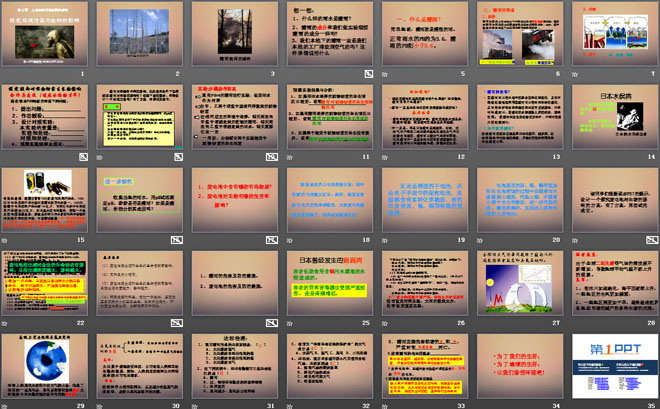
Task: Select the 想一想 questions slide
Action: (x=330, y=34)
